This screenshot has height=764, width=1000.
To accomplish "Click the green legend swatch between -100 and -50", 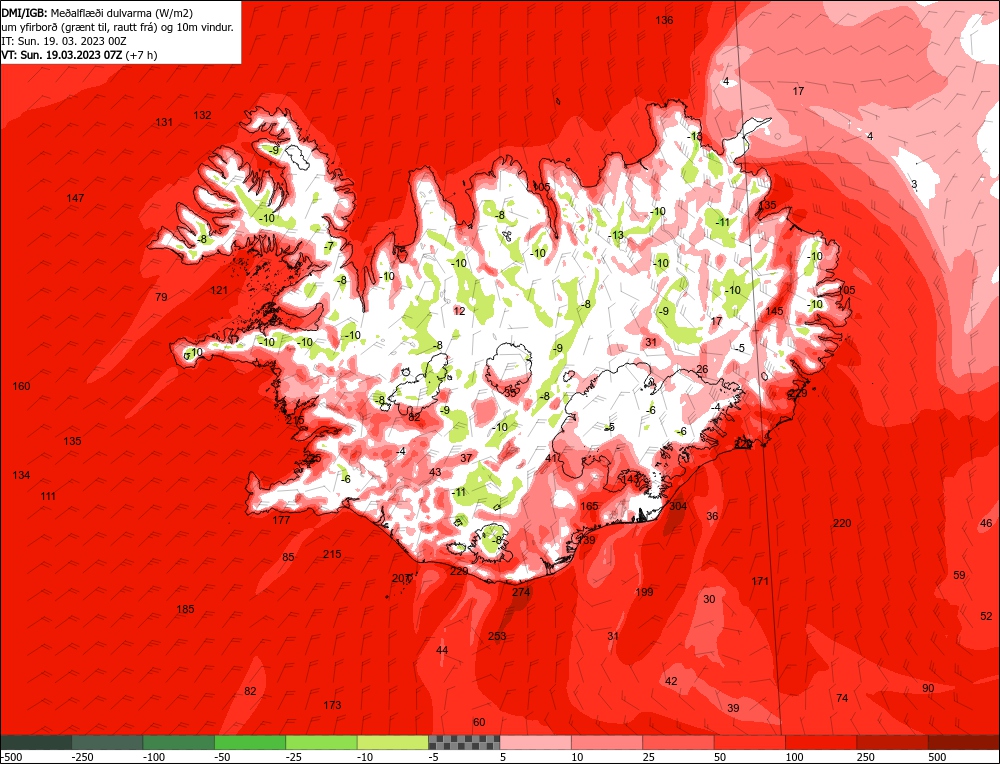I will point(179,742).
